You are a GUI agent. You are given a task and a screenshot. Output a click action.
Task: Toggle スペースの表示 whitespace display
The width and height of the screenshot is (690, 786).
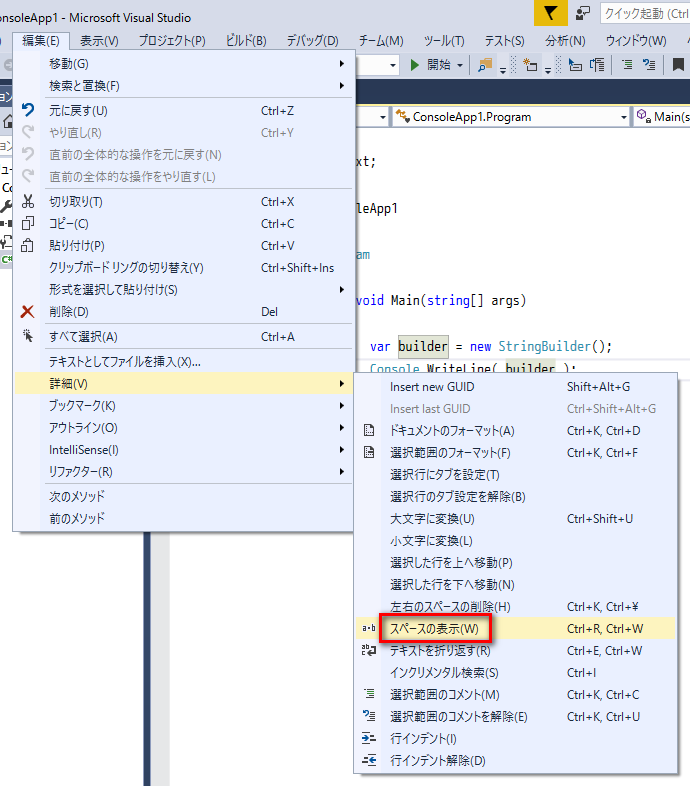click(x=515, y=629)
